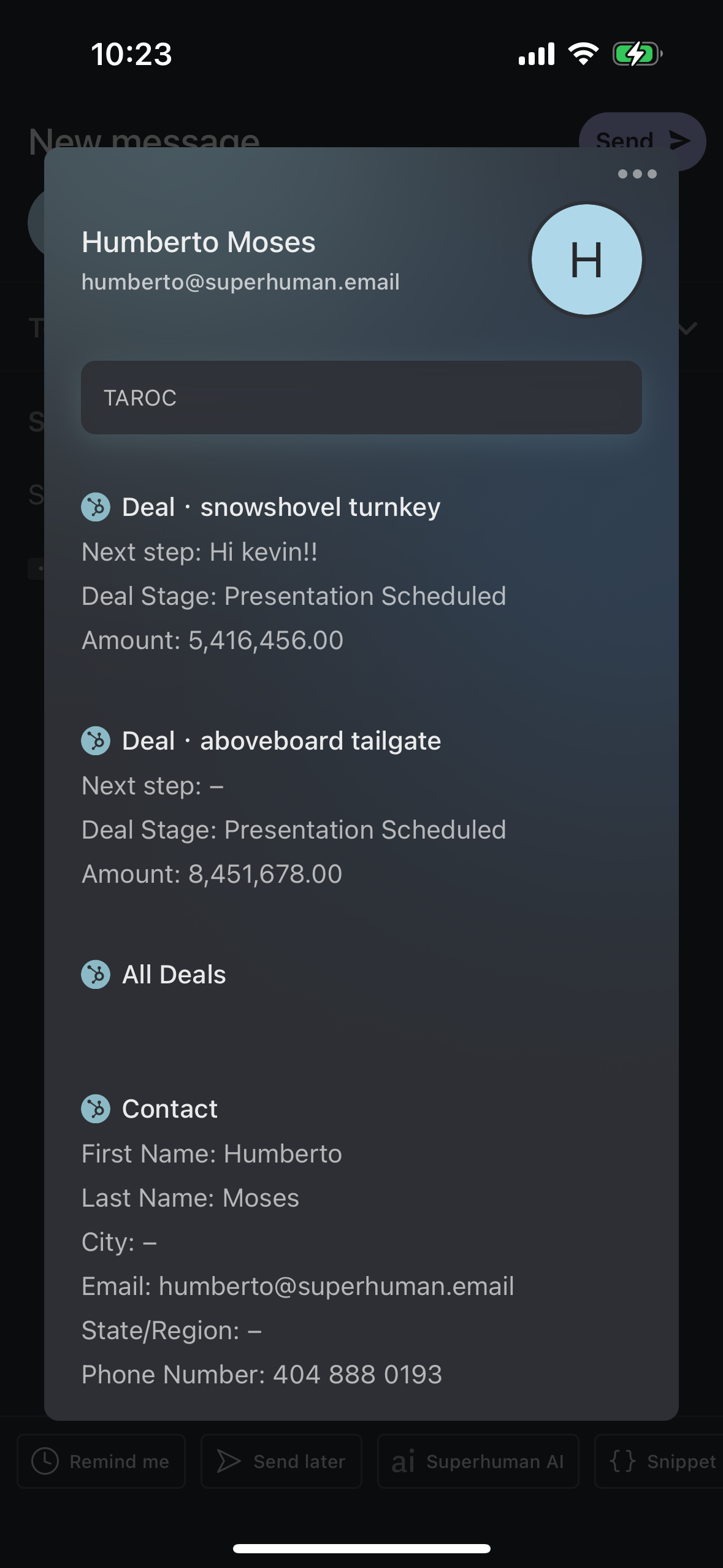Tap phone number 404 888 0193
The image size is (723, 1568).
357,1375
